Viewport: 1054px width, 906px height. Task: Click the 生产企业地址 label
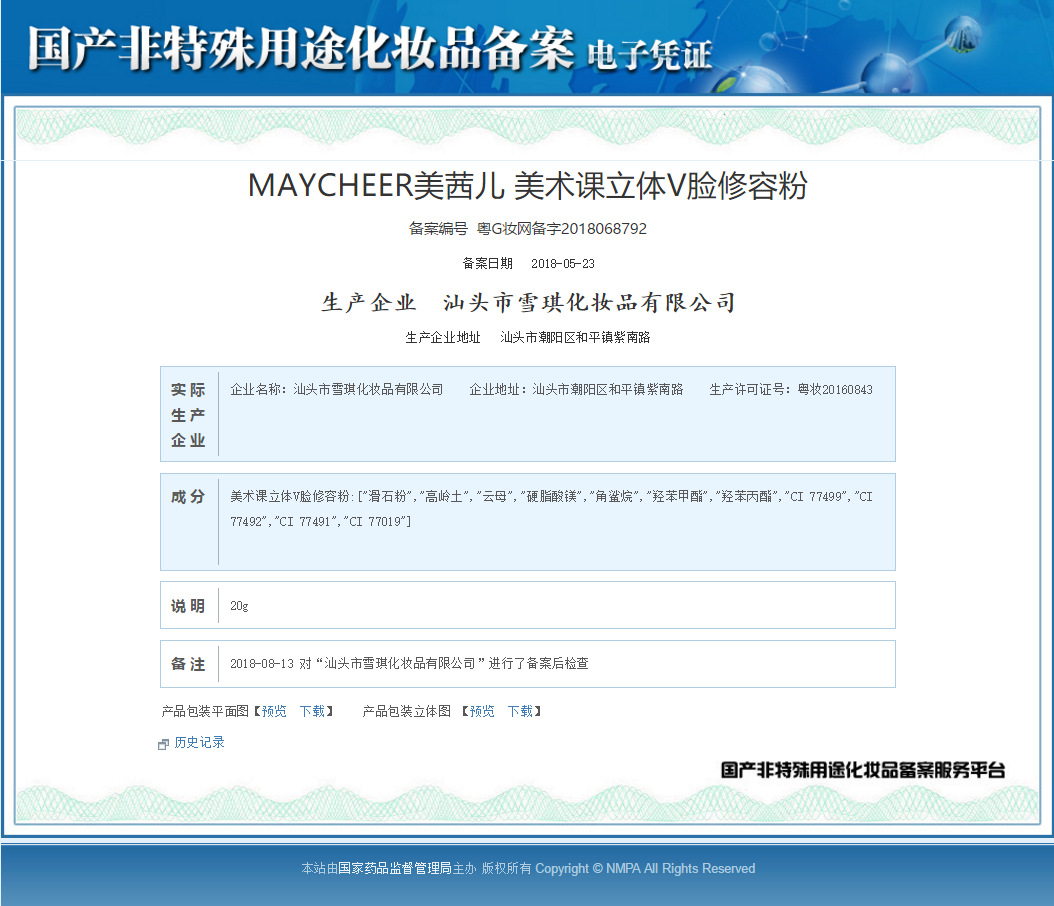tap(443, 337)
